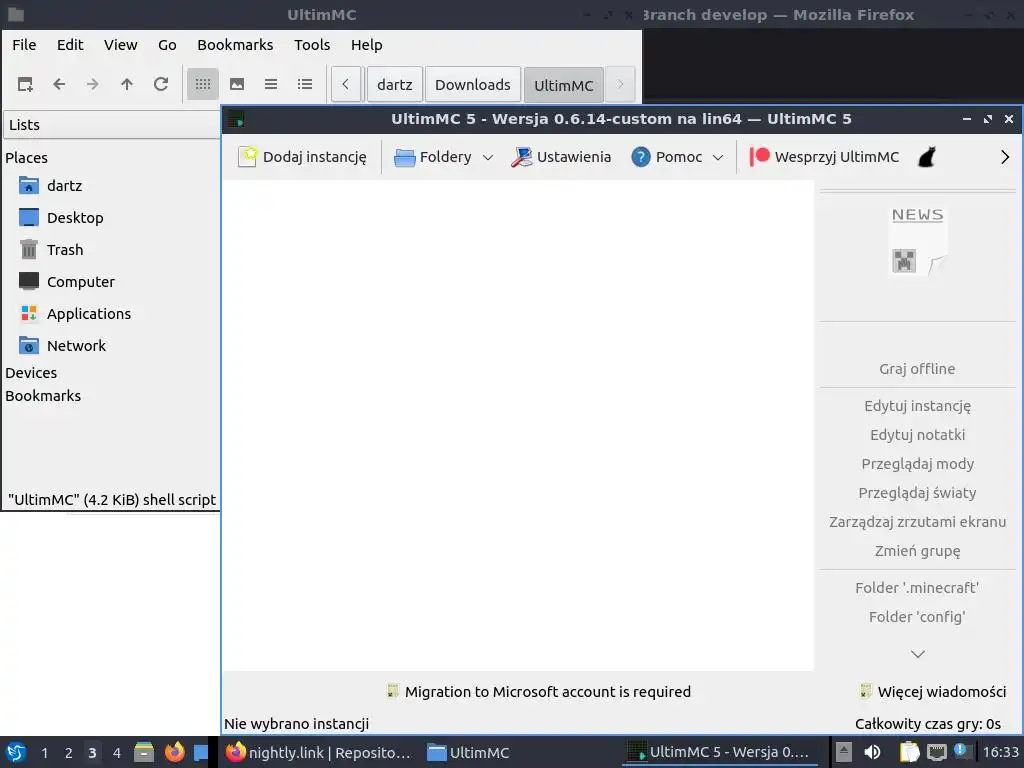Screen dimensions: 1024x768
Task: Click Zarządzaj zrzutami ekranu
Action: (917, 522)
